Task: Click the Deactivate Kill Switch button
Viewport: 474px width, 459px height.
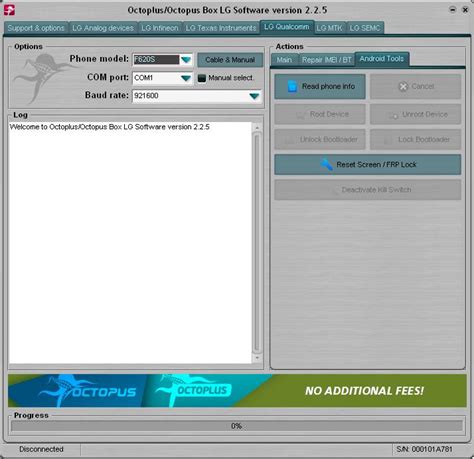Action: point(368,190)
